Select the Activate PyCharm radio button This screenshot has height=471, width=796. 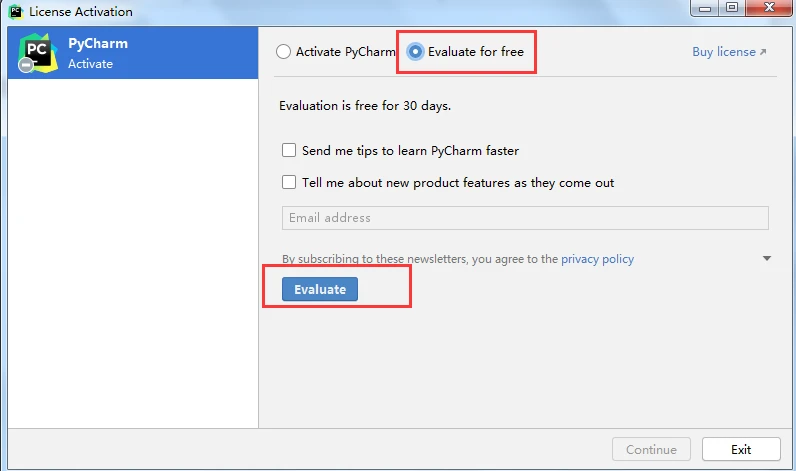284,52
